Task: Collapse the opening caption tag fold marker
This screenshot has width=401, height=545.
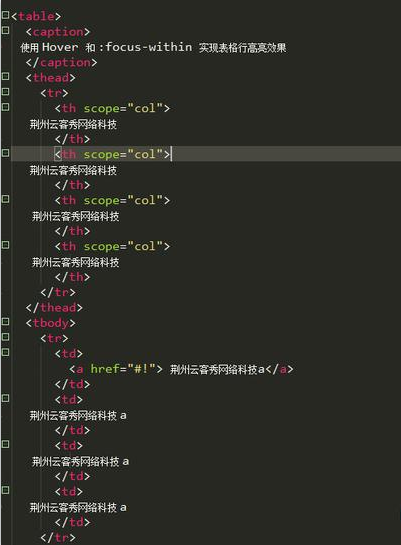Action: [x=5, y=31]
